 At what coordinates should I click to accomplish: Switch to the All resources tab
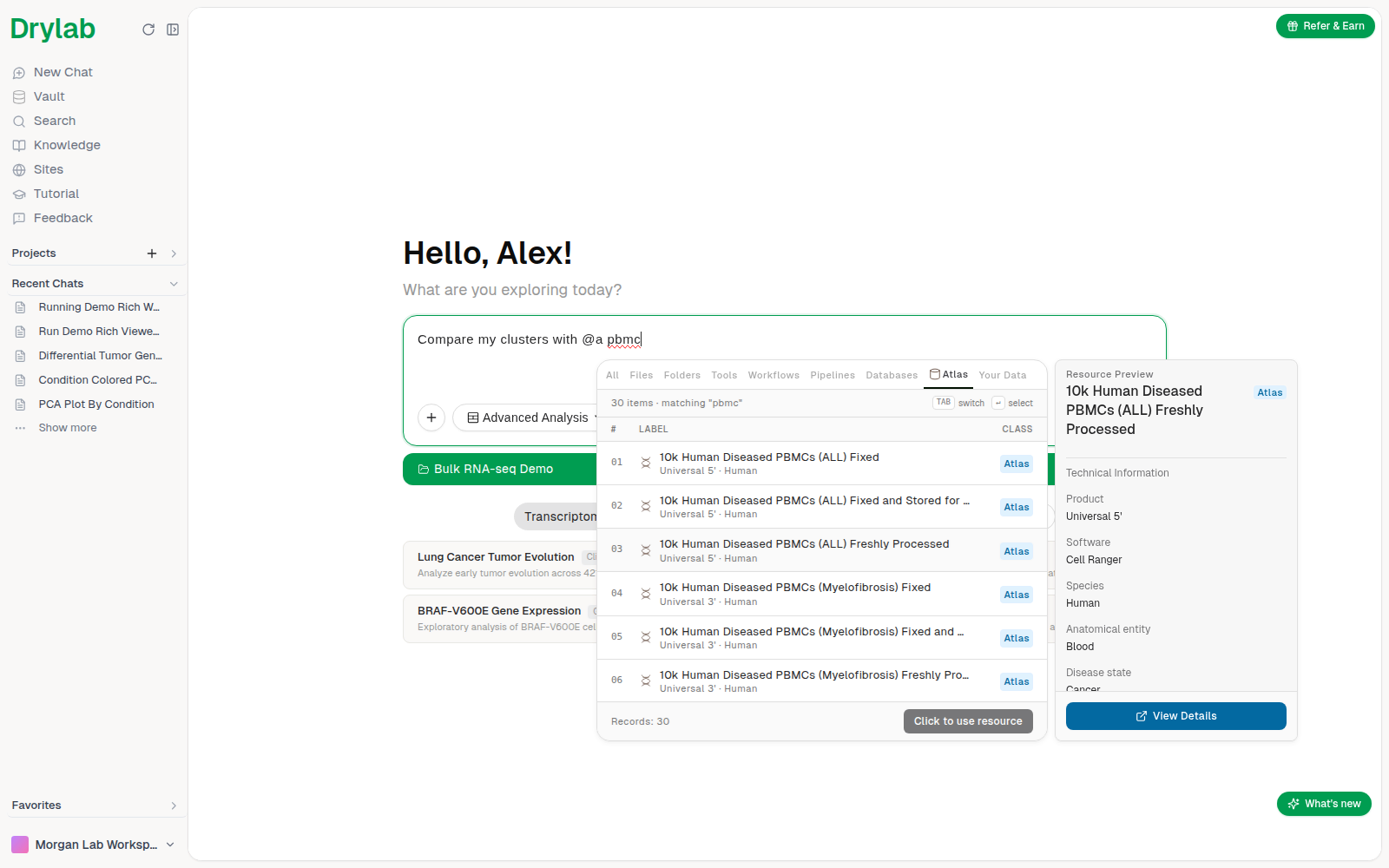click(612, 375)
